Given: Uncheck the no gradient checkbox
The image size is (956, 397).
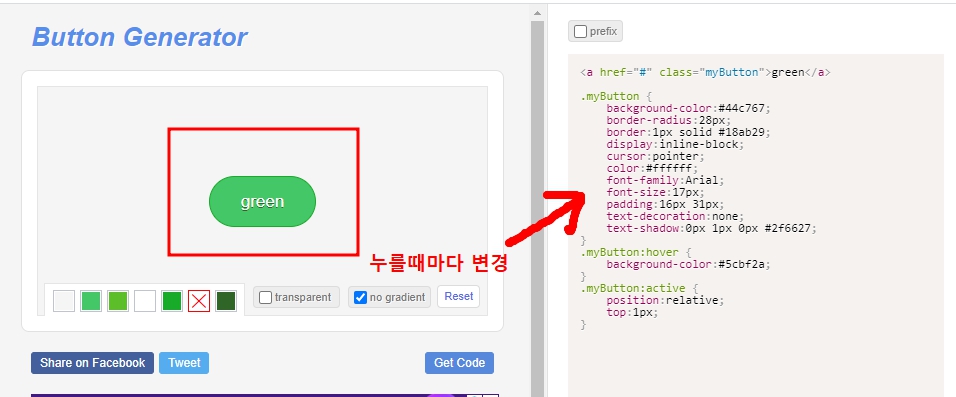Looking at the screenshot, I should click(x=360, y=298).
